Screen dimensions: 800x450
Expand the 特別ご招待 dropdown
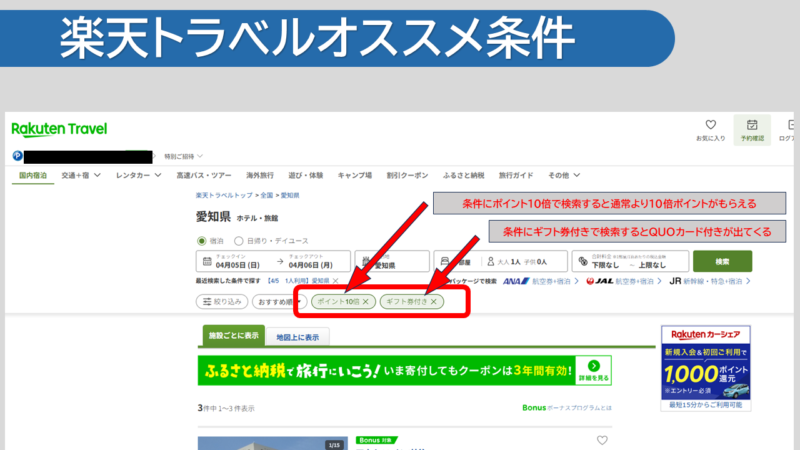tap(184, 156)
